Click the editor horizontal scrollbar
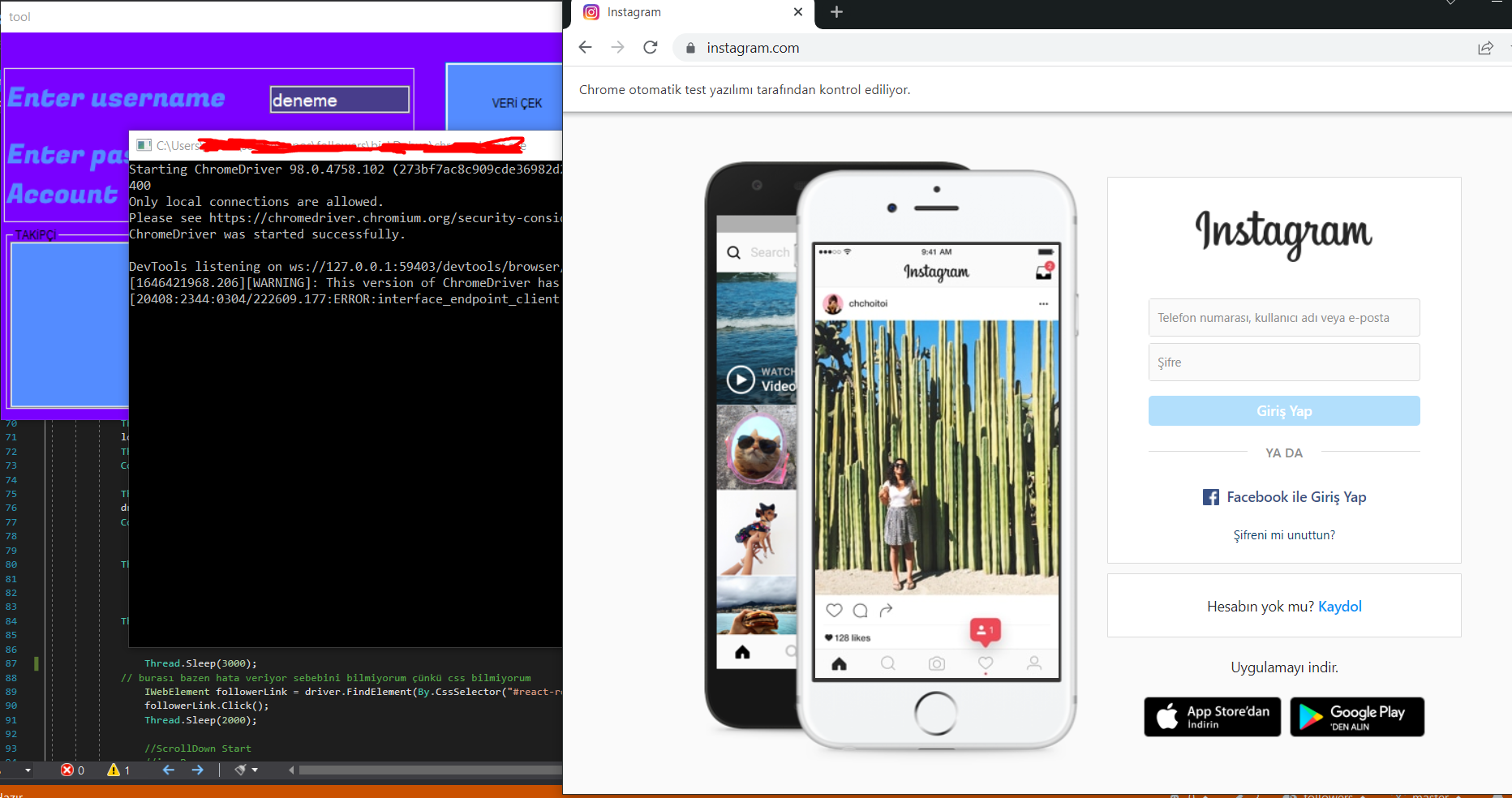This screenshot has height=798, width=1512. (431, 770)
